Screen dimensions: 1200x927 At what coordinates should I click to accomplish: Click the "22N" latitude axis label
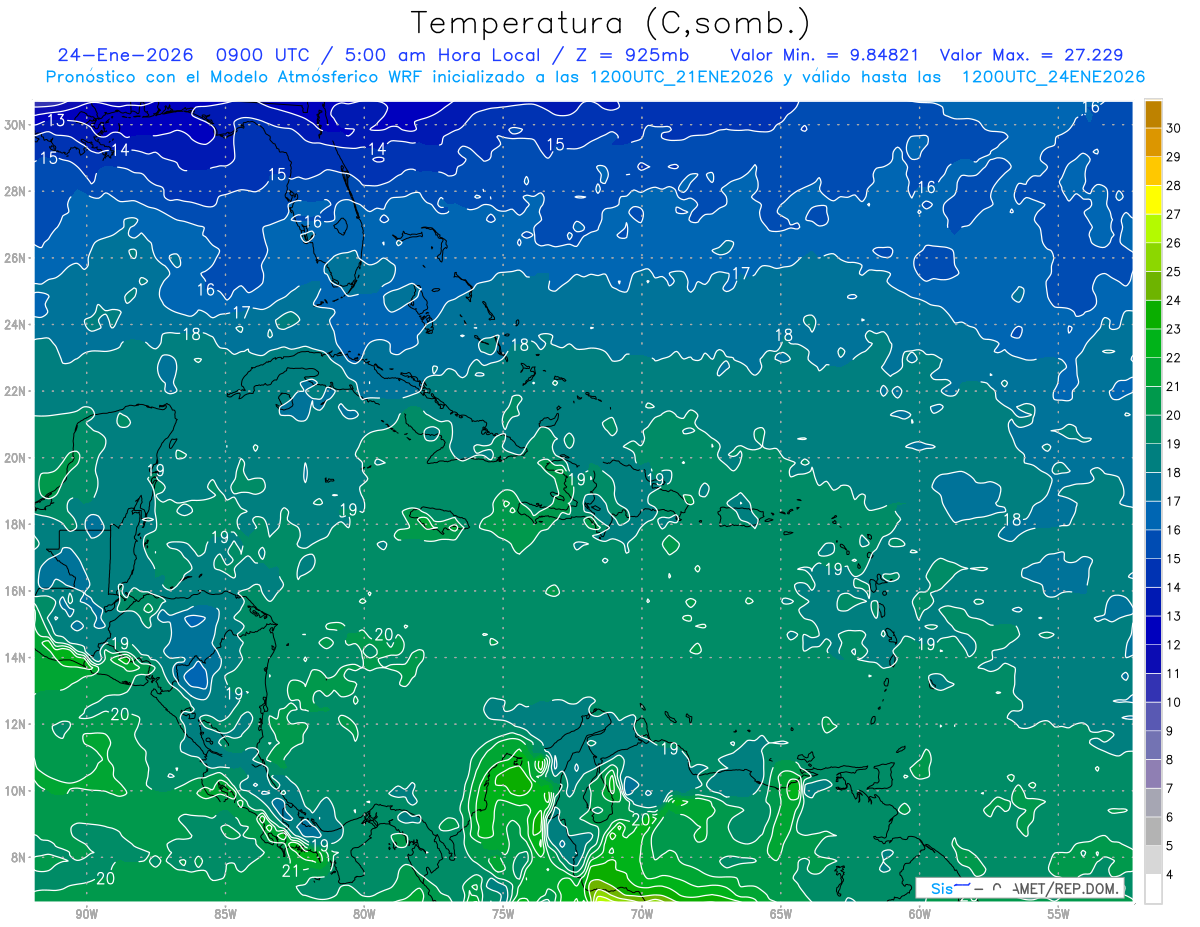coord(16,391)
